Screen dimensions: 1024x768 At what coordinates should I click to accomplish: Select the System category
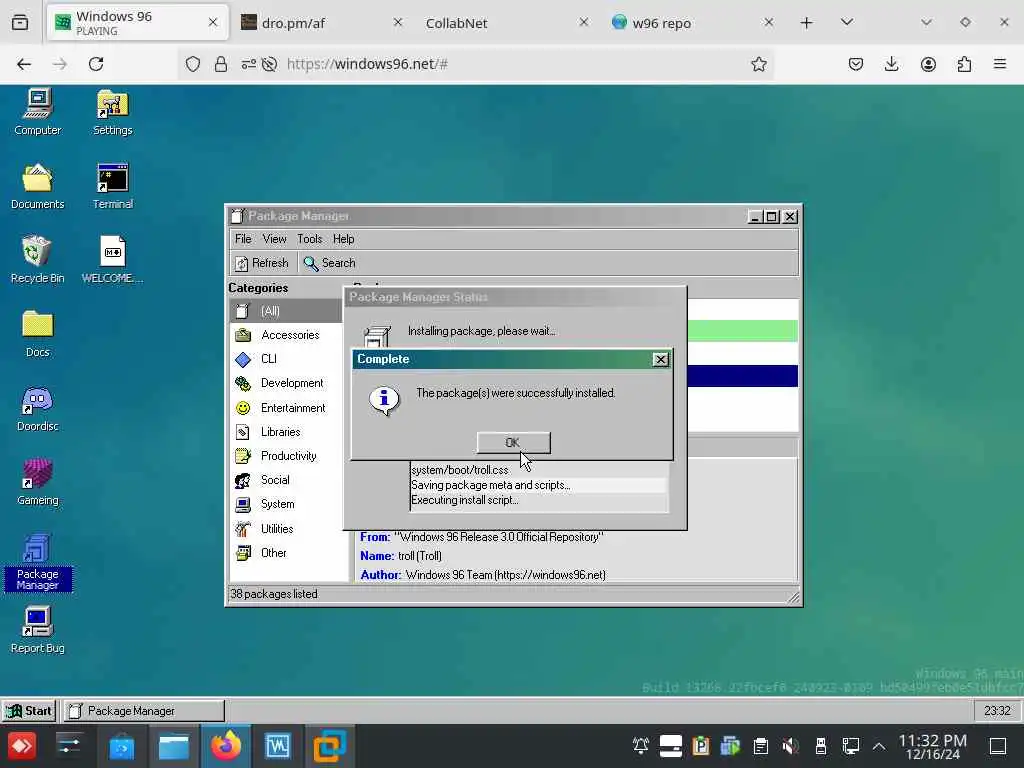pos(285,504)
